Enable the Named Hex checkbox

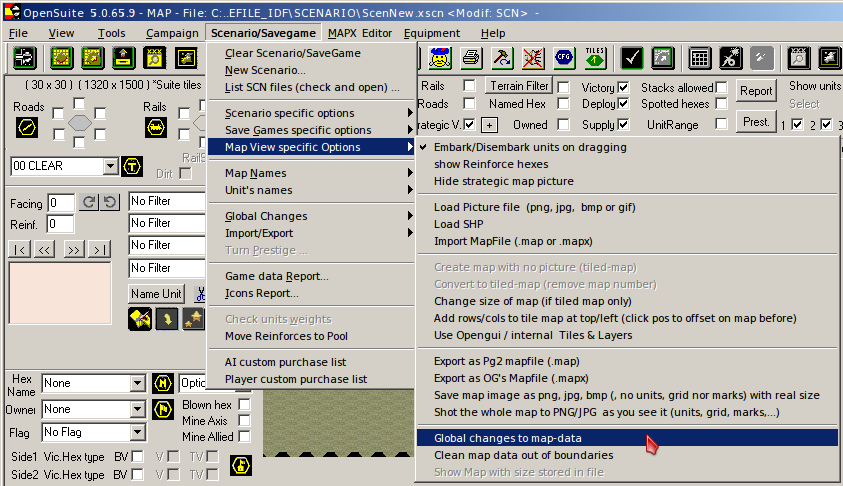pyautogui.click(x=563, y=103)
